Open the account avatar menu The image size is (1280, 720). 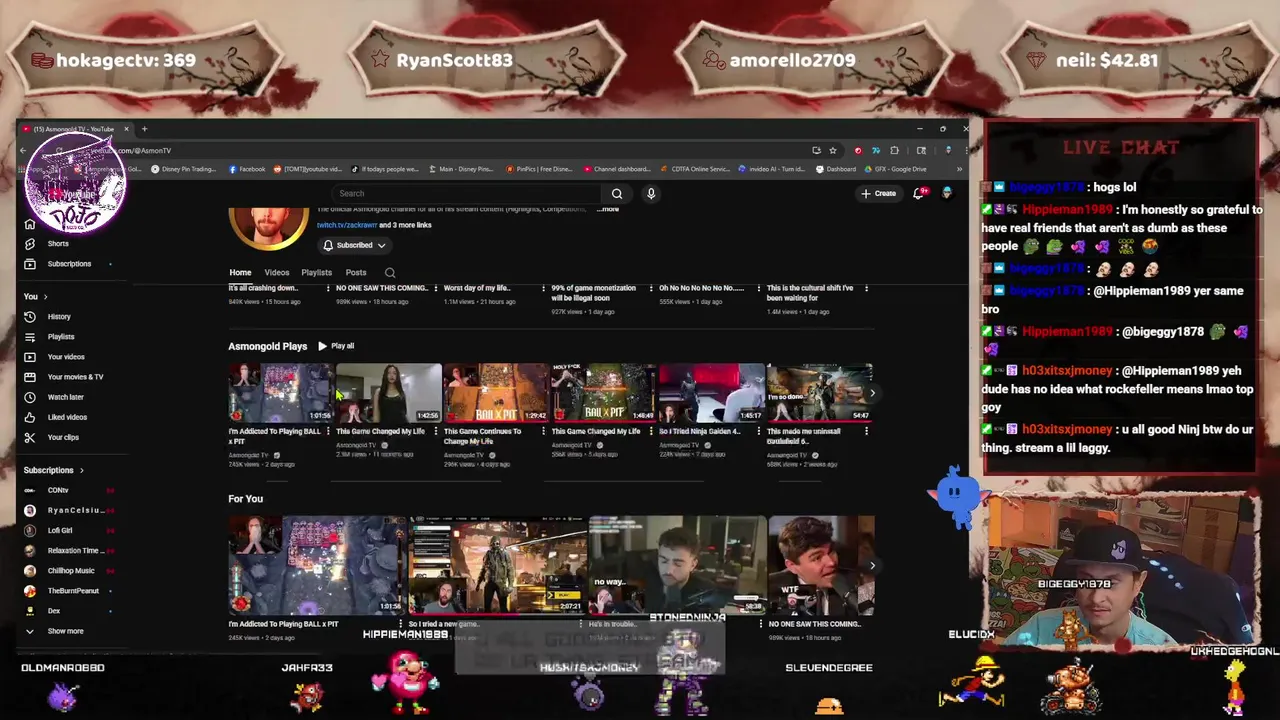point(947,193)
